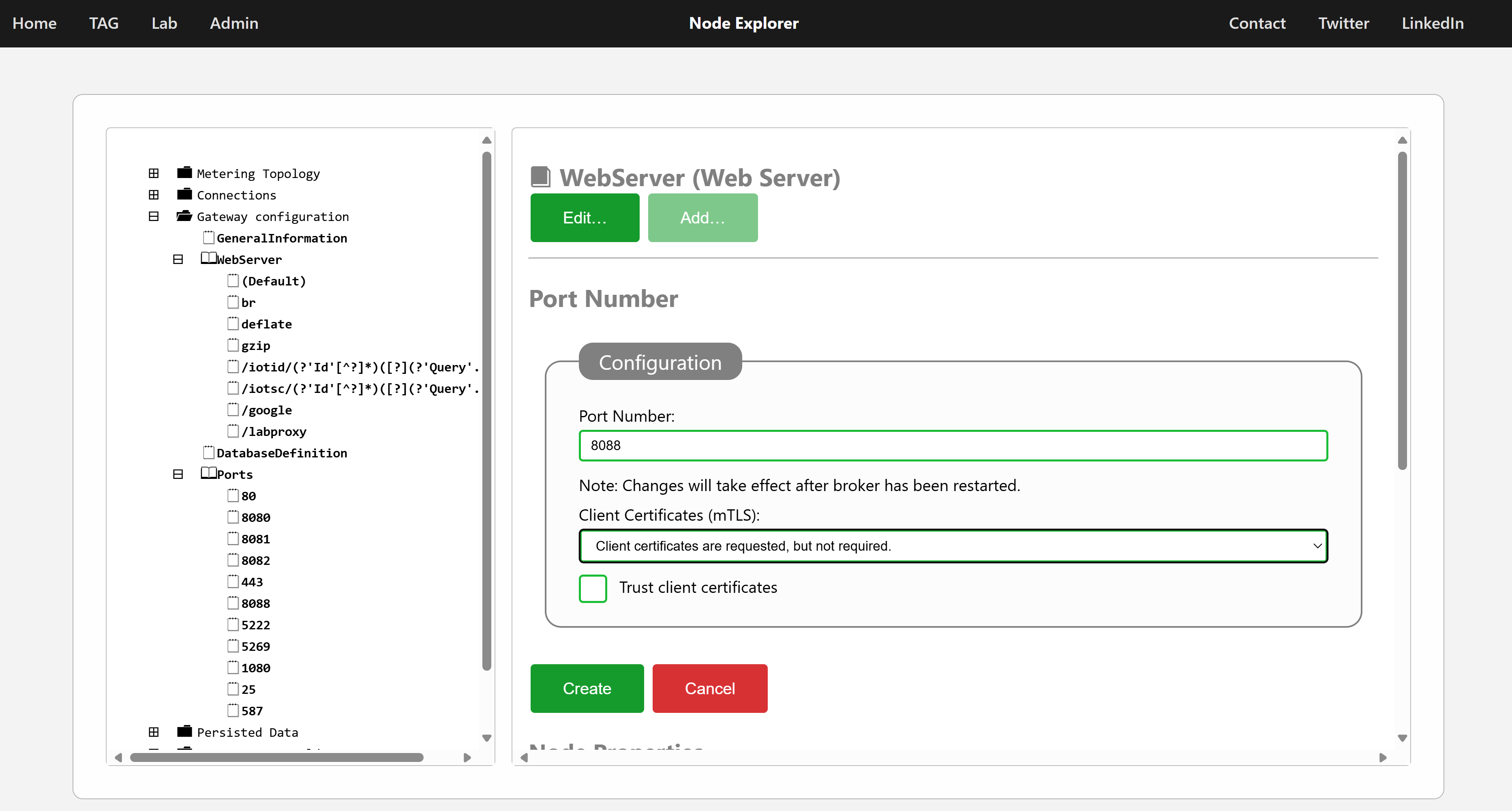1512x811 pixels.
Task: Click the Add... button
Action: click(x=702, y=217)
